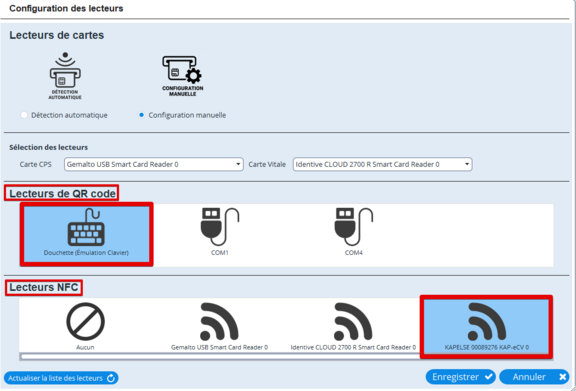Select the KAPELSE KAP-eCV NFC reader icon
The width and height of the screenshot is (576, 391).
(487, 322)
